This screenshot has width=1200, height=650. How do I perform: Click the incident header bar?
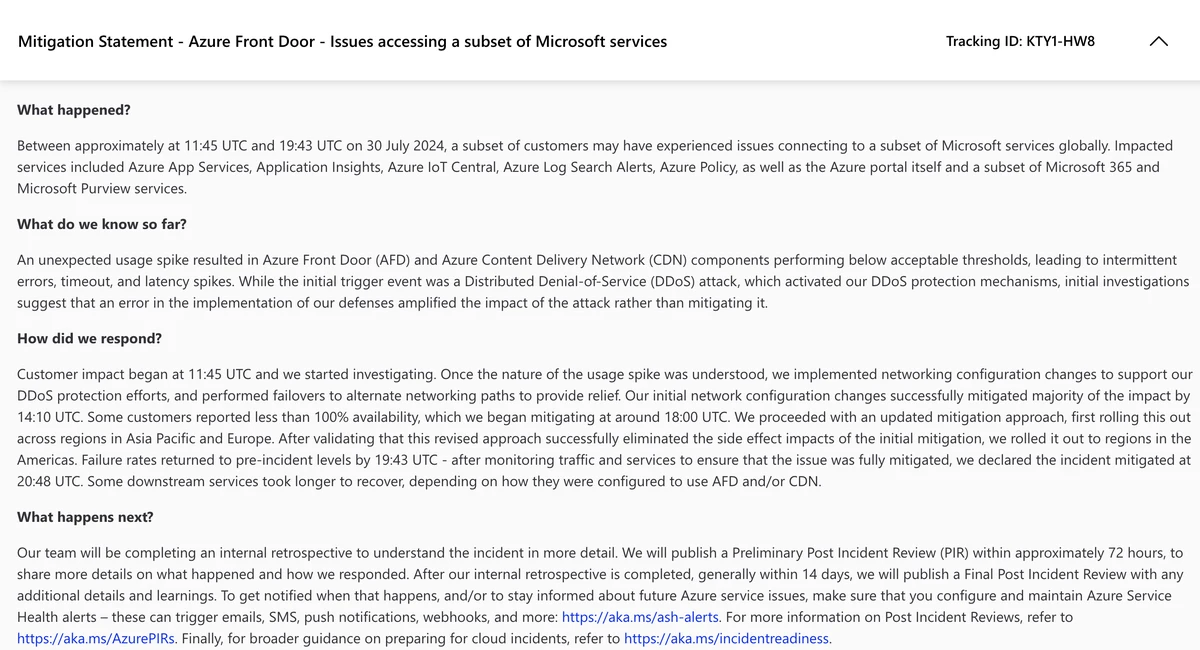tap(600, 41)
